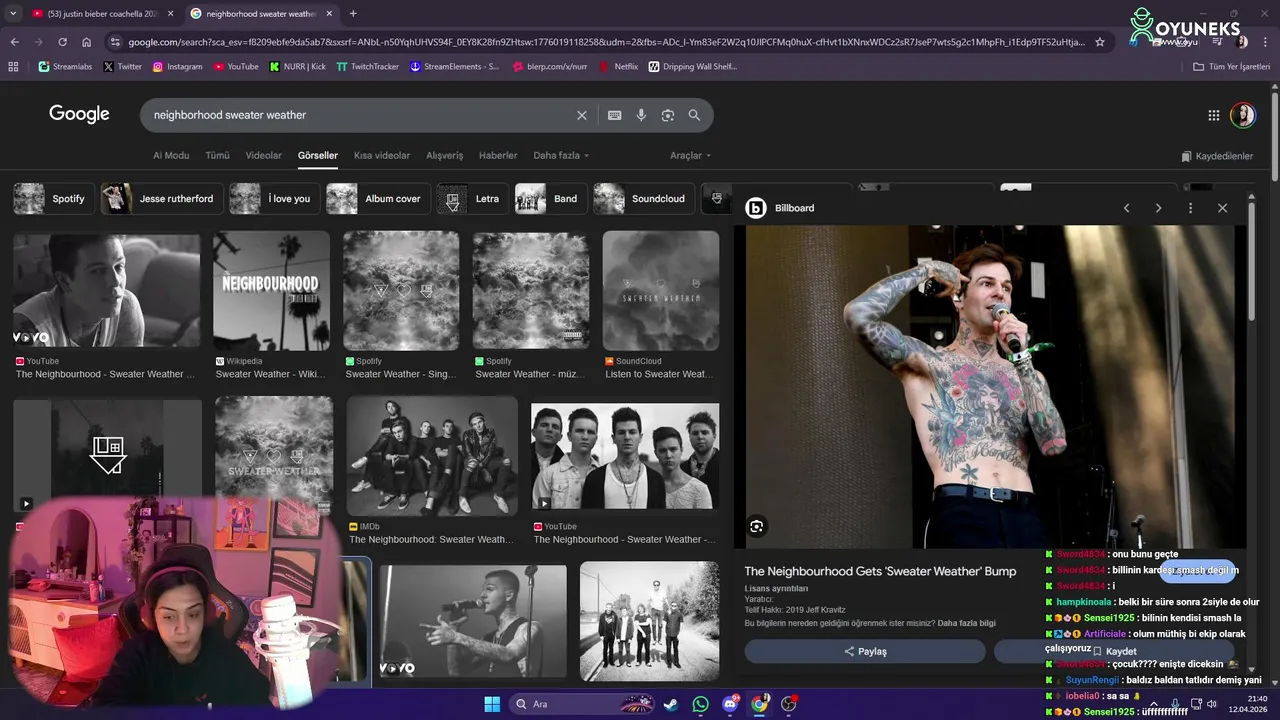The image size is (1280, 720).
Task: Open Kaydedilenler saved items
Action: pos(1217,156)
